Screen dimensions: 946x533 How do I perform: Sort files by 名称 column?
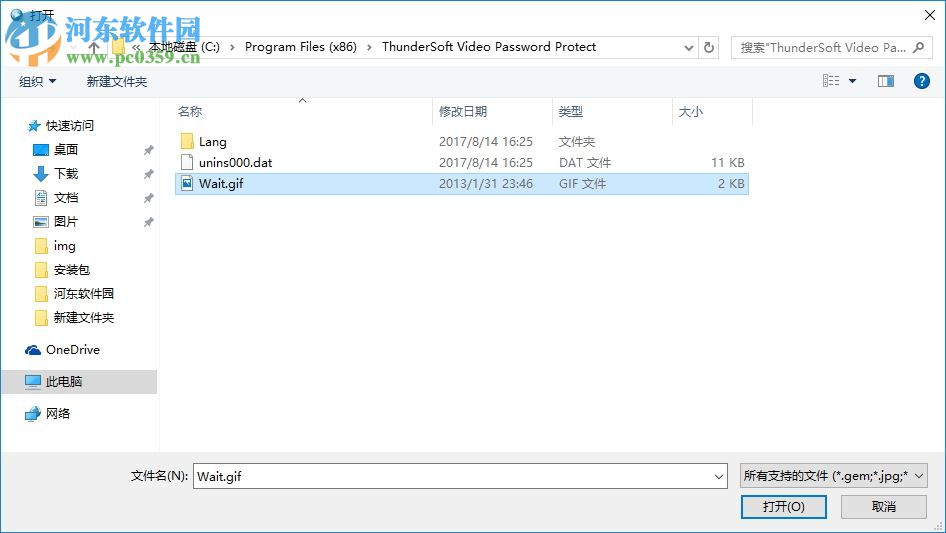(x=190, y=112)
